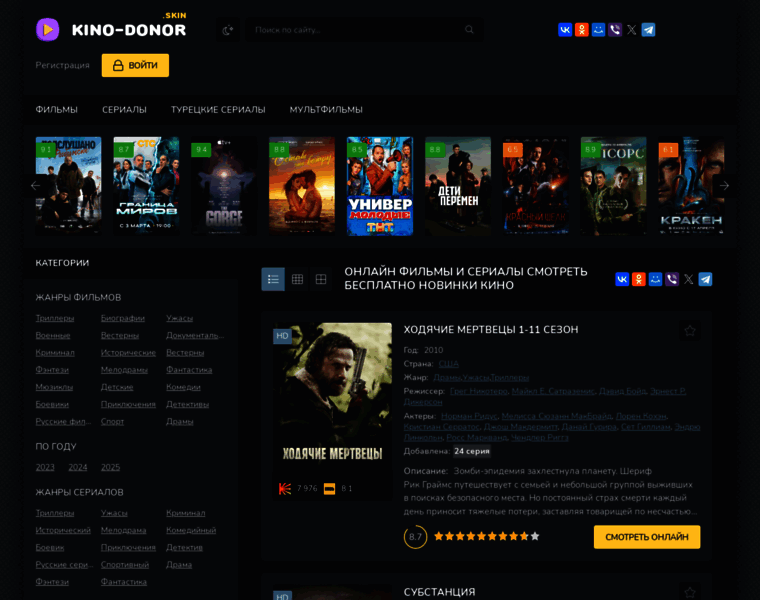Share via Telegram icon near page title
This screenshot has width=760, height=600.
pos(705,279)
